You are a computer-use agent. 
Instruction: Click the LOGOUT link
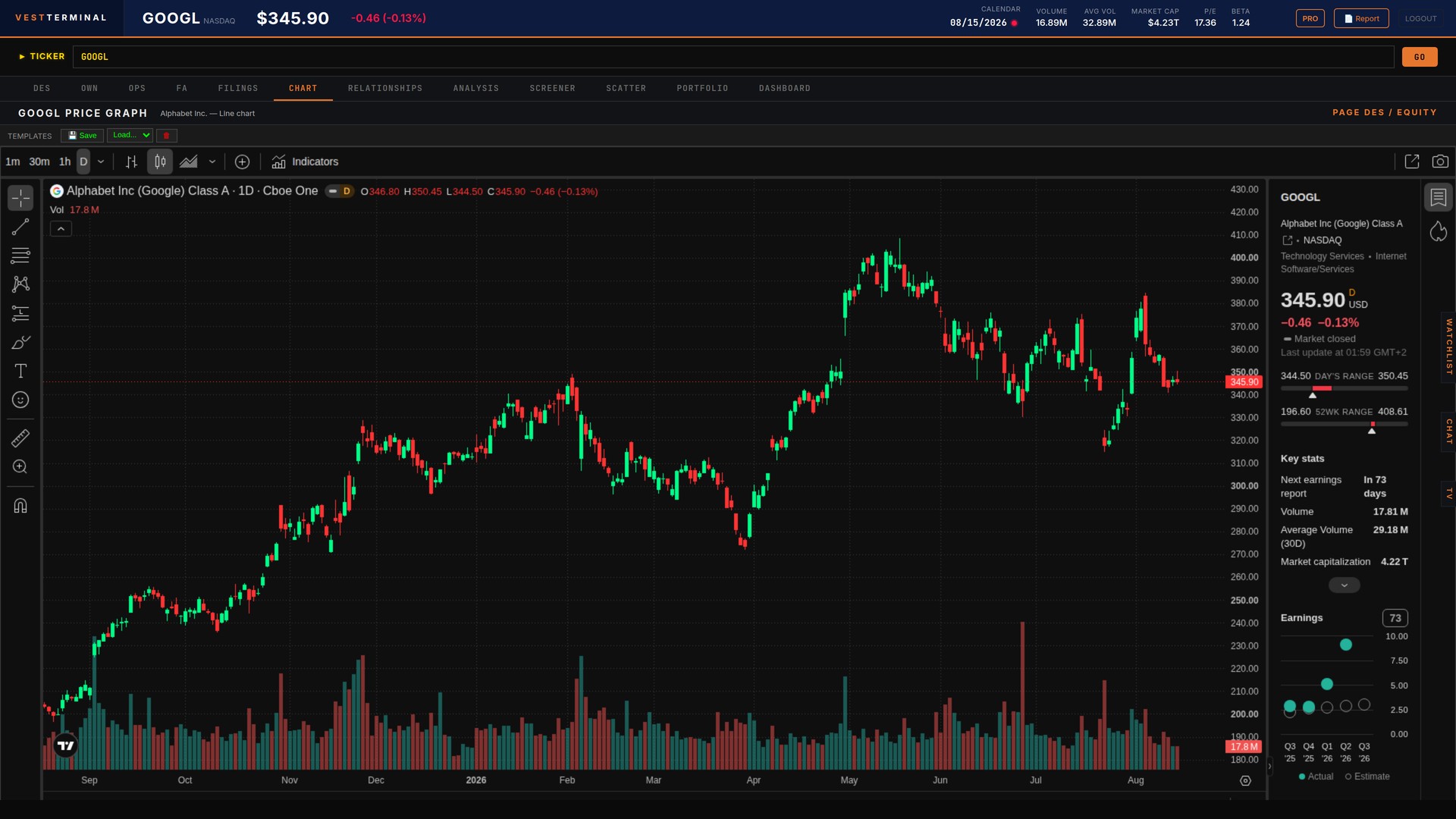point(1420,18)
